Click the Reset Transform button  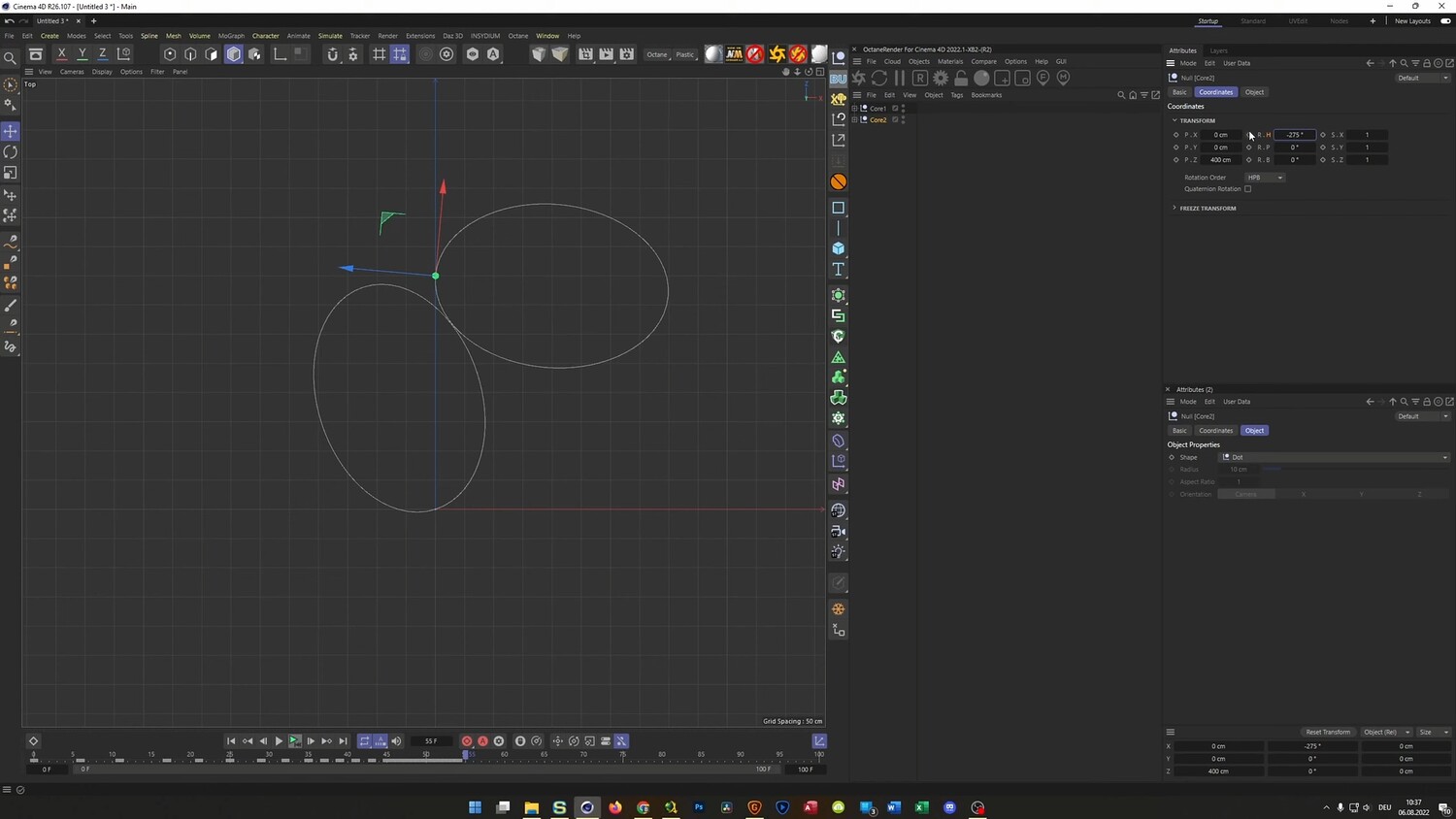point(1328,733)
